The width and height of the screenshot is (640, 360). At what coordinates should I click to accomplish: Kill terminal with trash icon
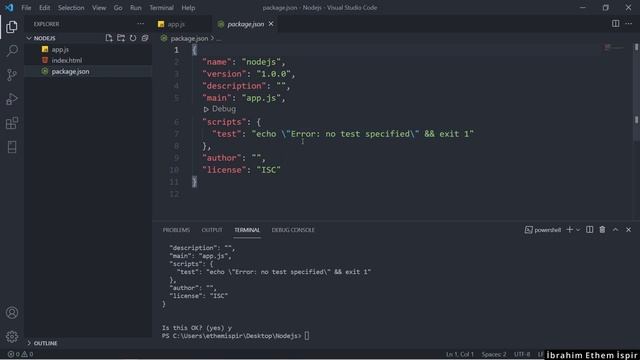point(602,230)
